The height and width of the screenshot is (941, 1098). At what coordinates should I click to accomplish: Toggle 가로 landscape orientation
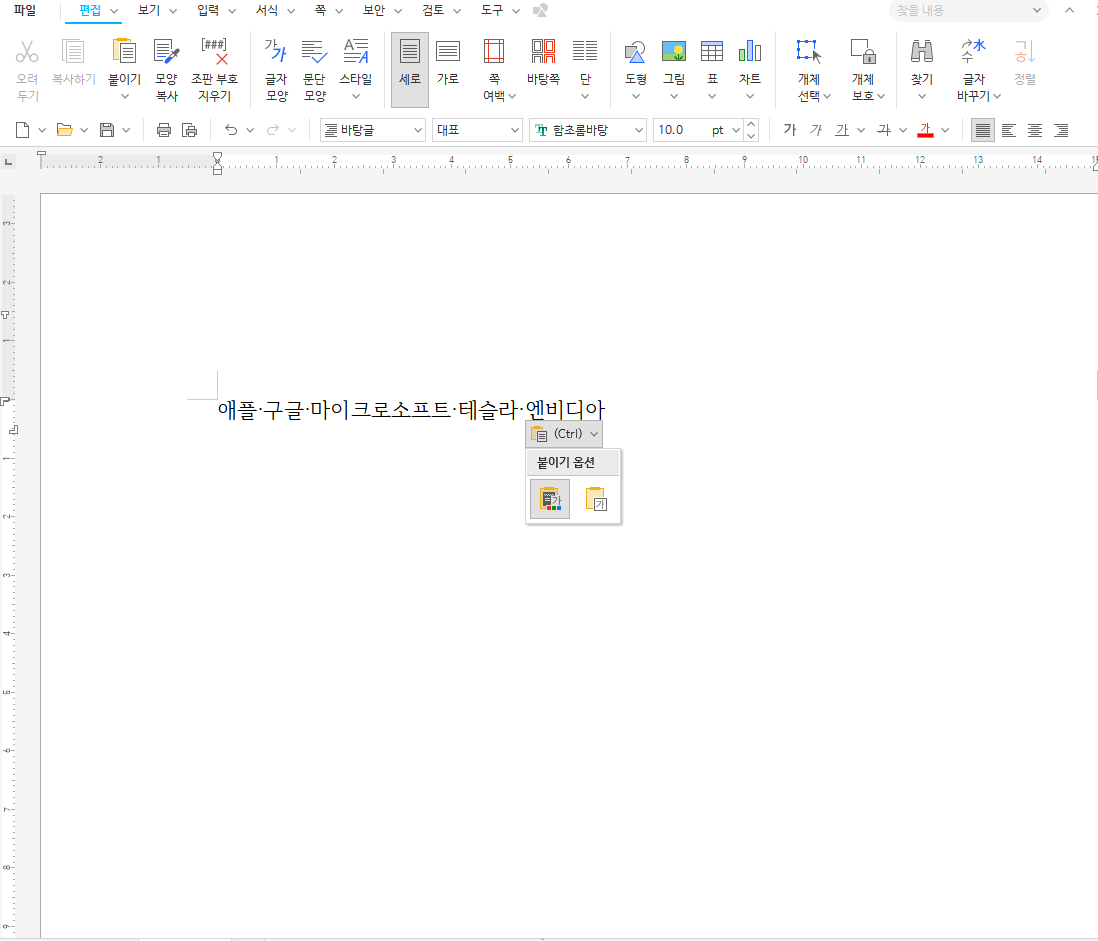(x=448, y=52)
